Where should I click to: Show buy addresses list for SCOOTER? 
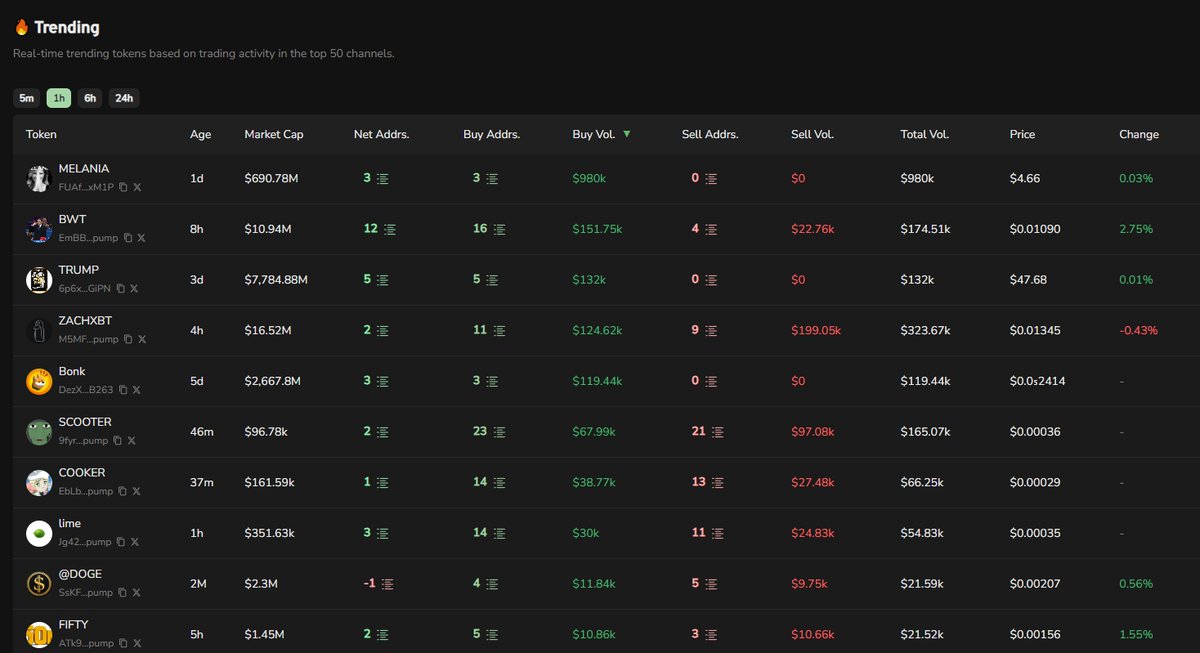pos(500,432)
